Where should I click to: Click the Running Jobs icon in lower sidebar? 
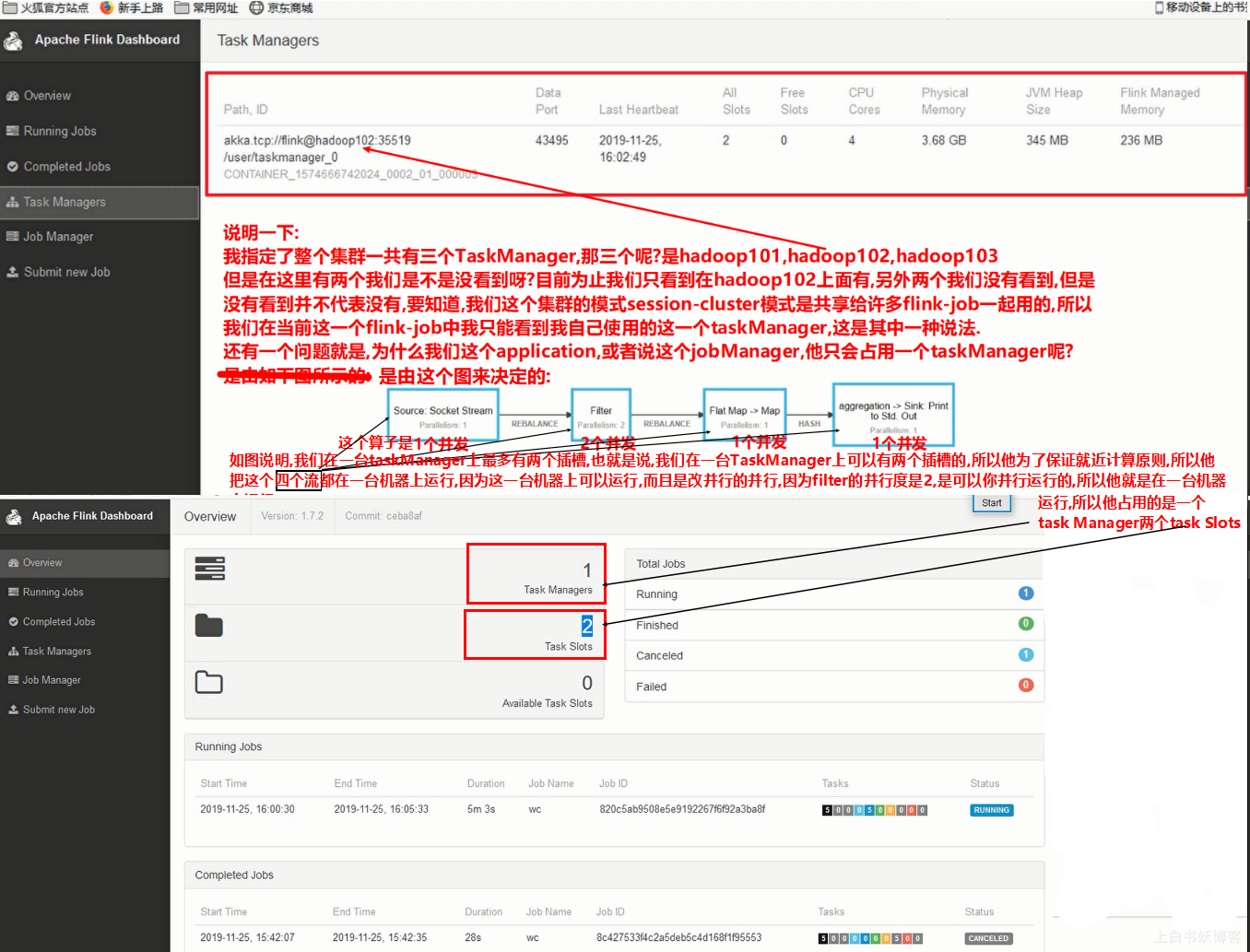pos(14,593)
